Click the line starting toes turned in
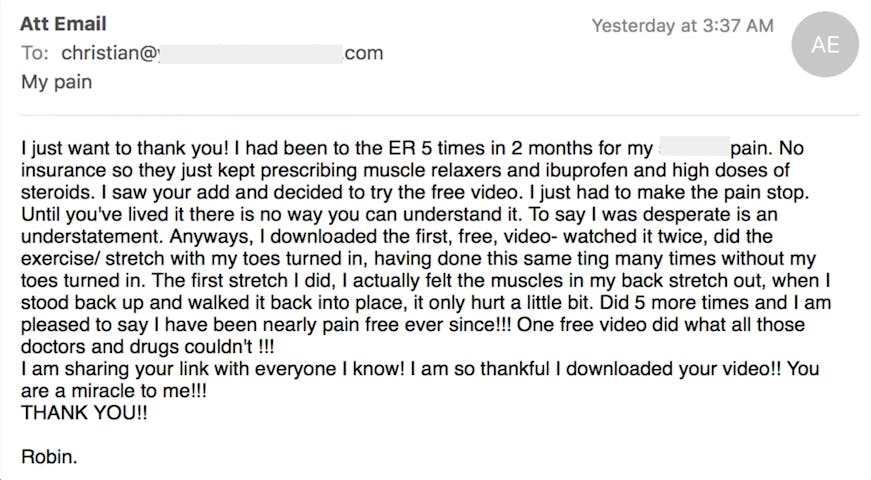The width and height of the screenshot is (871, 480). pos(426,281)
